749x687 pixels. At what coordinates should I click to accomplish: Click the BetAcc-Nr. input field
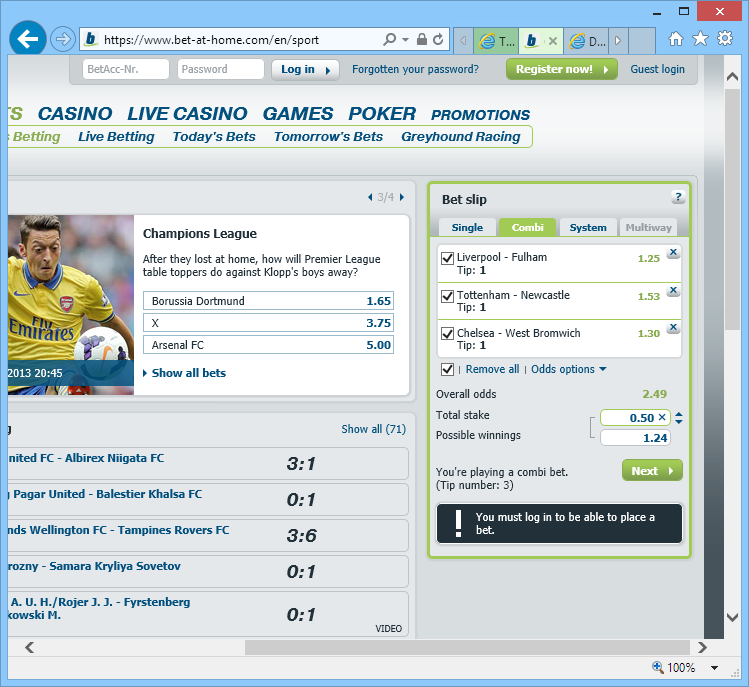[126, 69]
